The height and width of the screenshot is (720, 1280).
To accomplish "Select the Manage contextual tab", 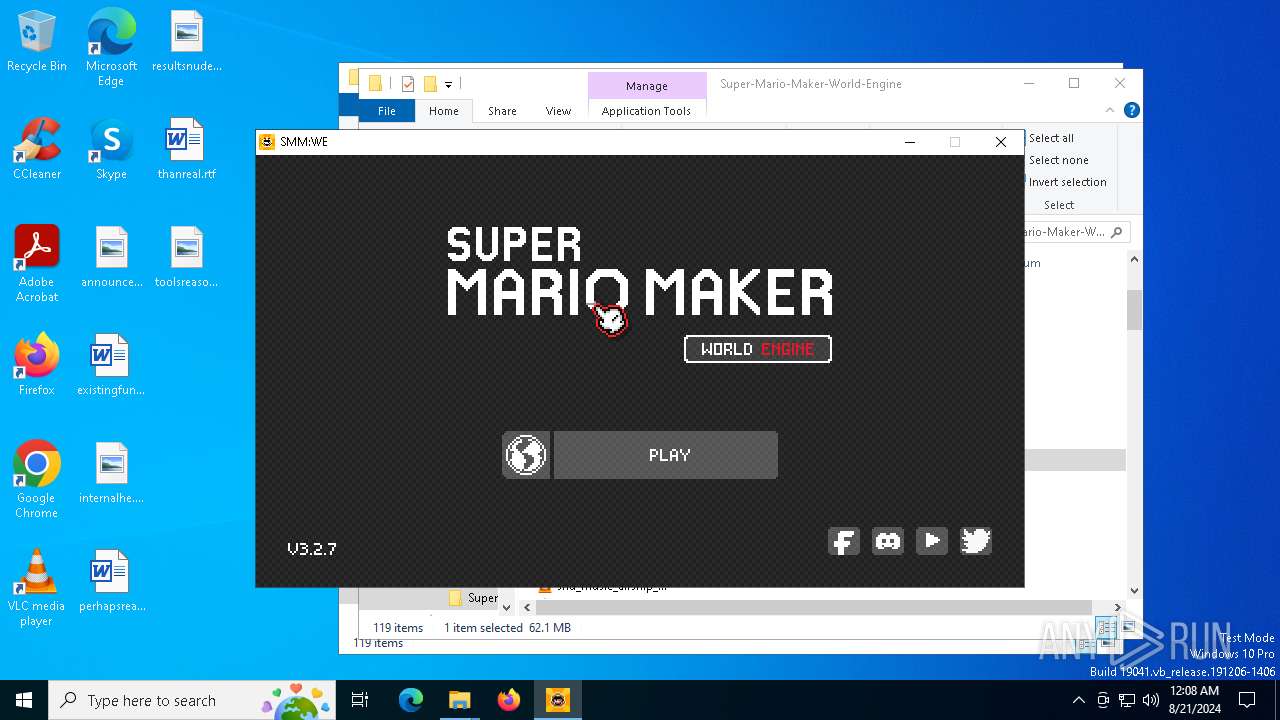I will pos(647,86).
